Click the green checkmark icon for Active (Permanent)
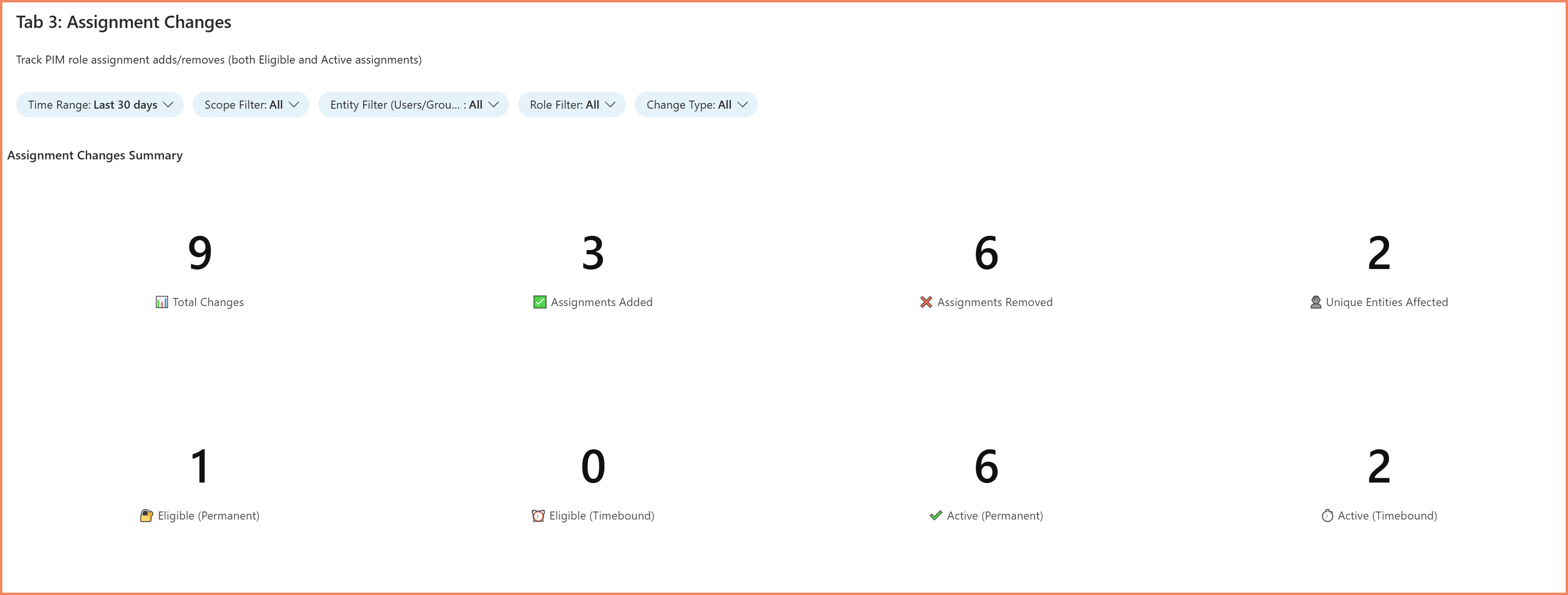The width and height of the screenshot is (1568, 595). click(x=935, y=515)
